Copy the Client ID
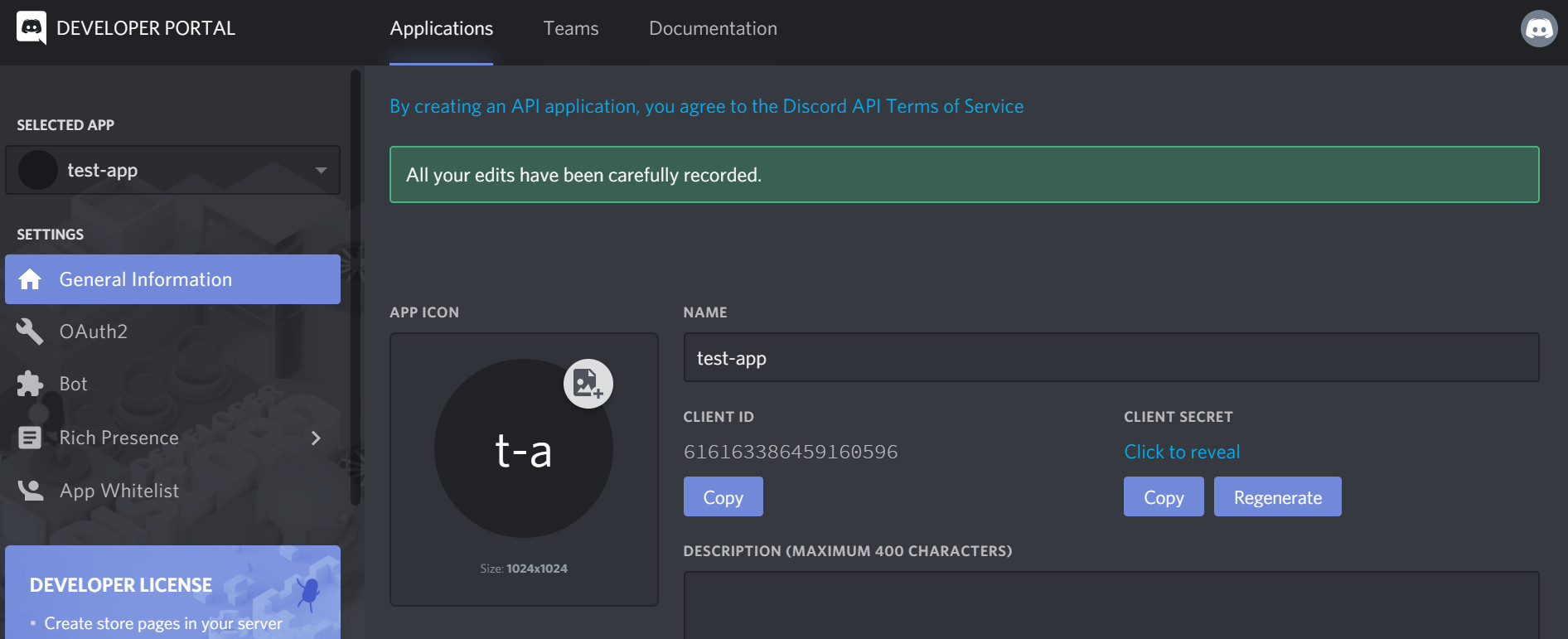This screenshot has height=639, width=1568. click(x=723, y=496)
